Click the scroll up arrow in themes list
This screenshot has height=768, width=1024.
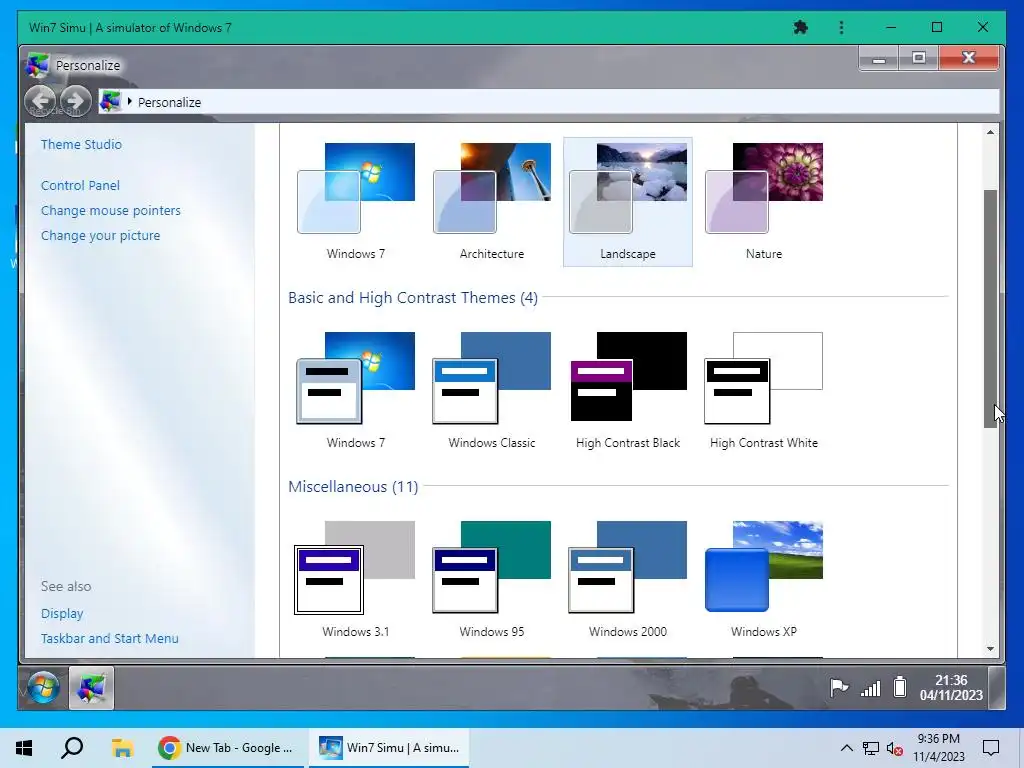pos(990,132)
